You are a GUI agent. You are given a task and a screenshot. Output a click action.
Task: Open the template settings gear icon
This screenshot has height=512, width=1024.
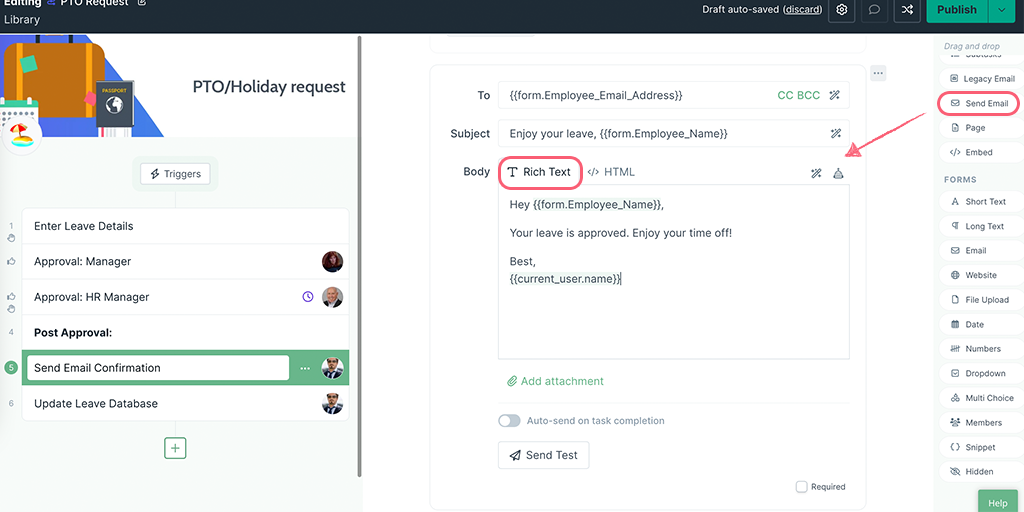[x=842, y=10]
